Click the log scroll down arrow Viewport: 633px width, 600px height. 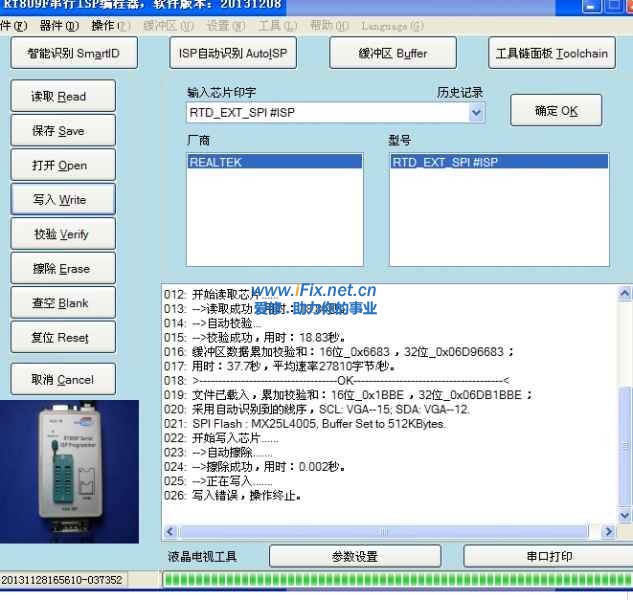coord(625,515)
